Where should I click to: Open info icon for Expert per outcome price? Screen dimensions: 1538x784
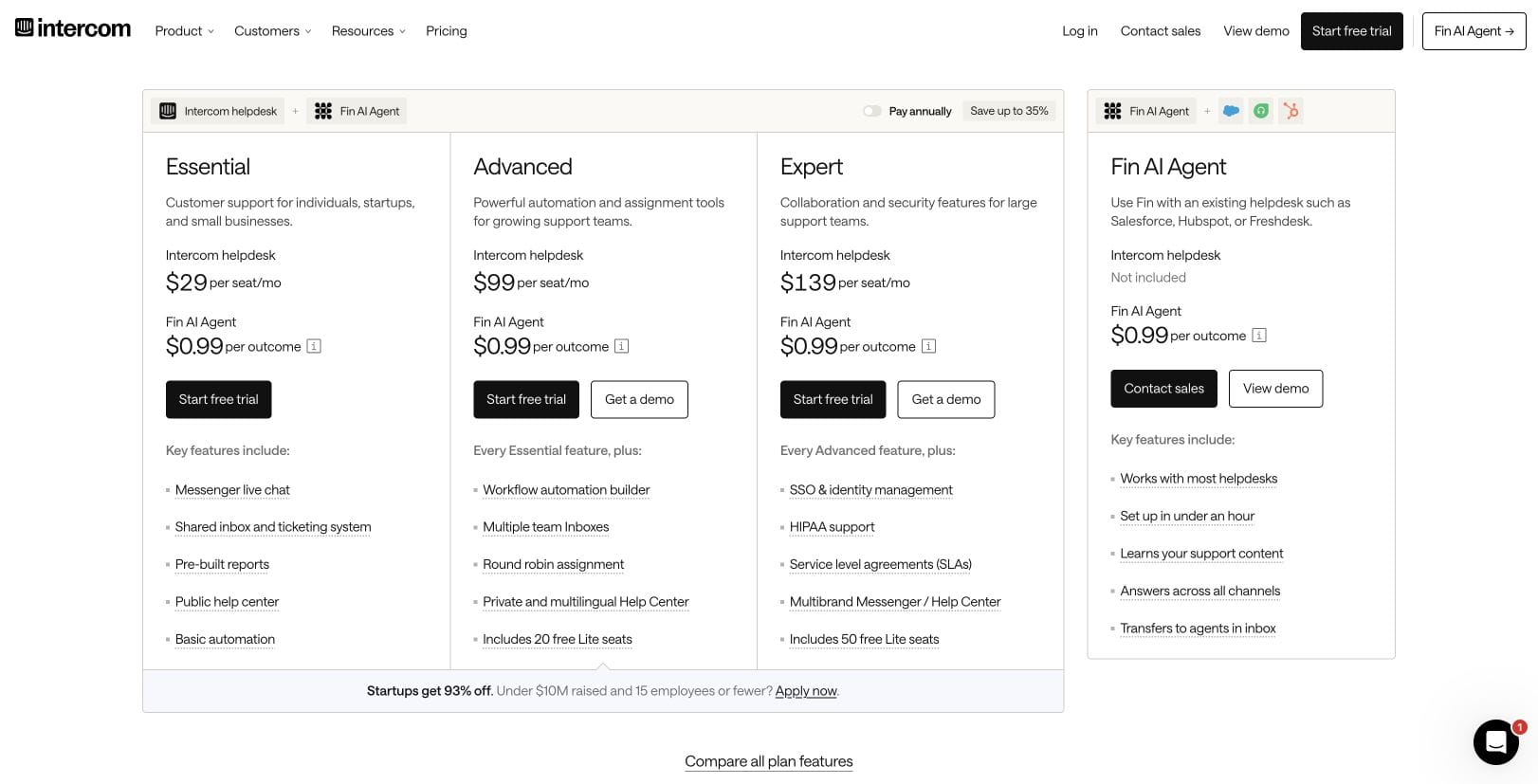(x=929, y=346)
